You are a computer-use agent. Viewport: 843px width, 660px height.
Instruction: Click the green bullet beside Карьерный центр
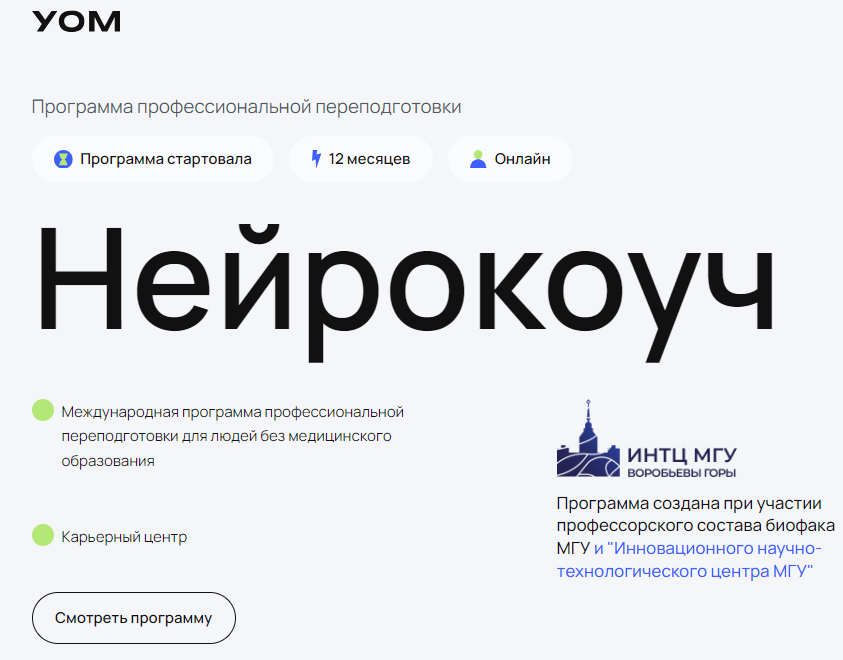coord(42,536)
